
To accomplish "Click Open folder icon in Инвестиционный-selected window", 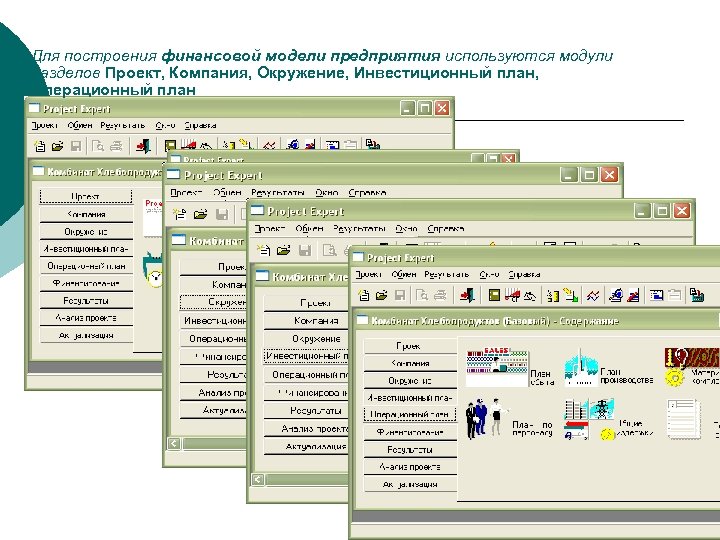I will click(284, 250).
